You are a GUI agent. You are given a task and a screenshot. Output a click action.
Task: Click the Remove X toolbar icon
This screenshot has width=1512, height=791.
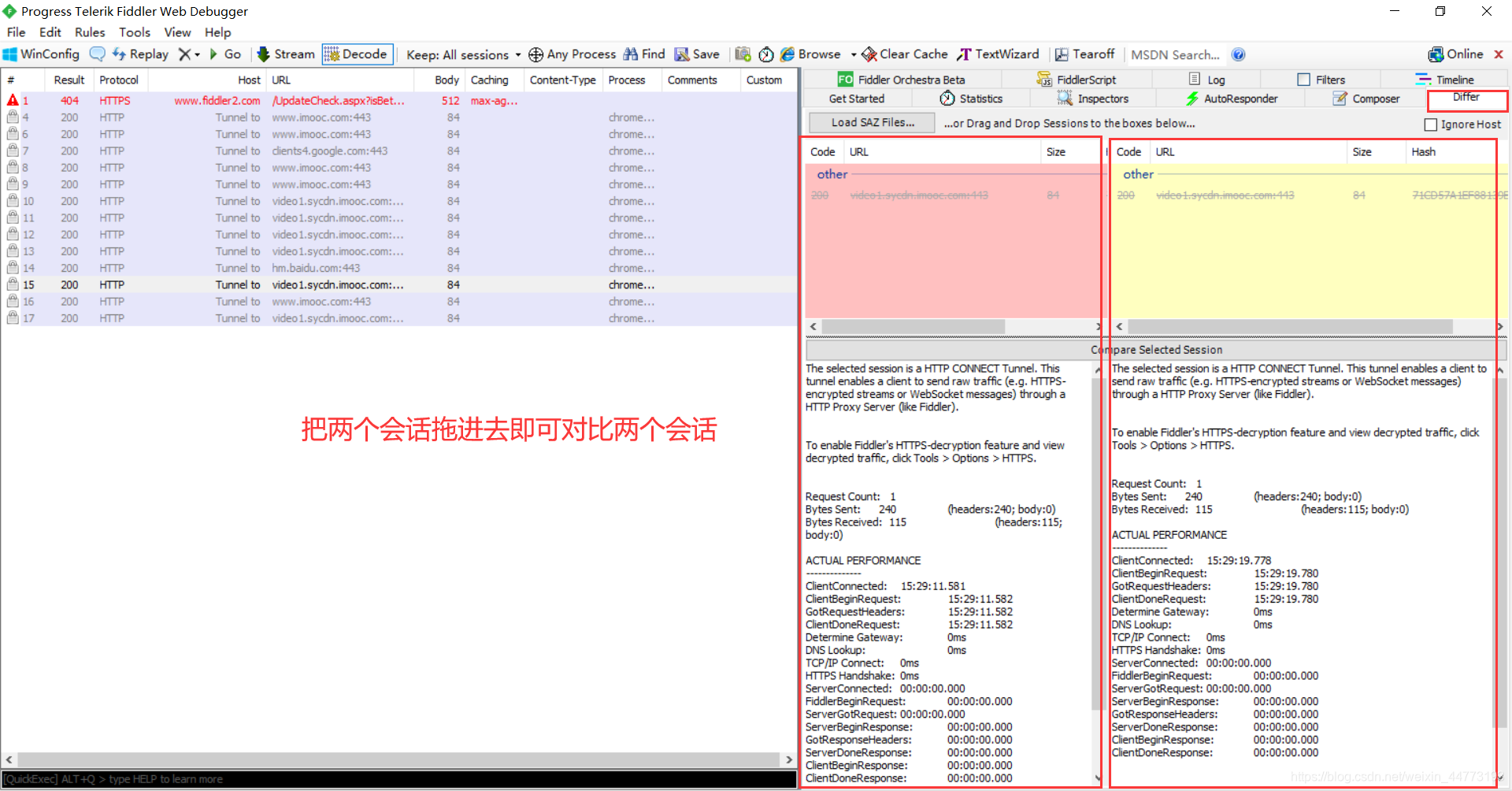click(x=184, y=54)
